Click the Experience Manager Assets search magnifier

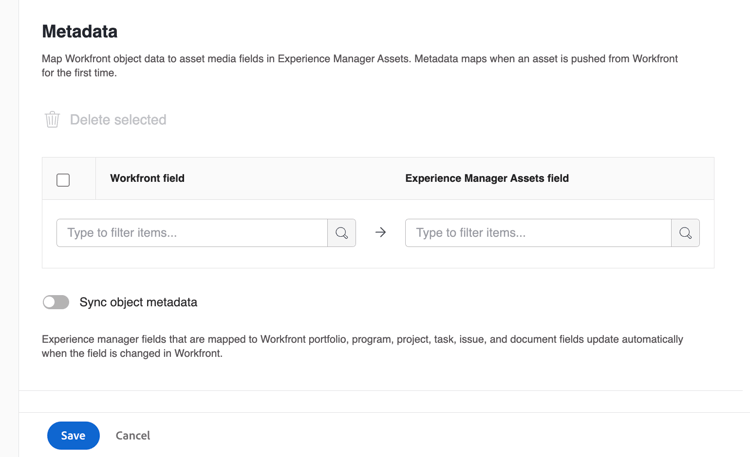(x=685, y=233)
